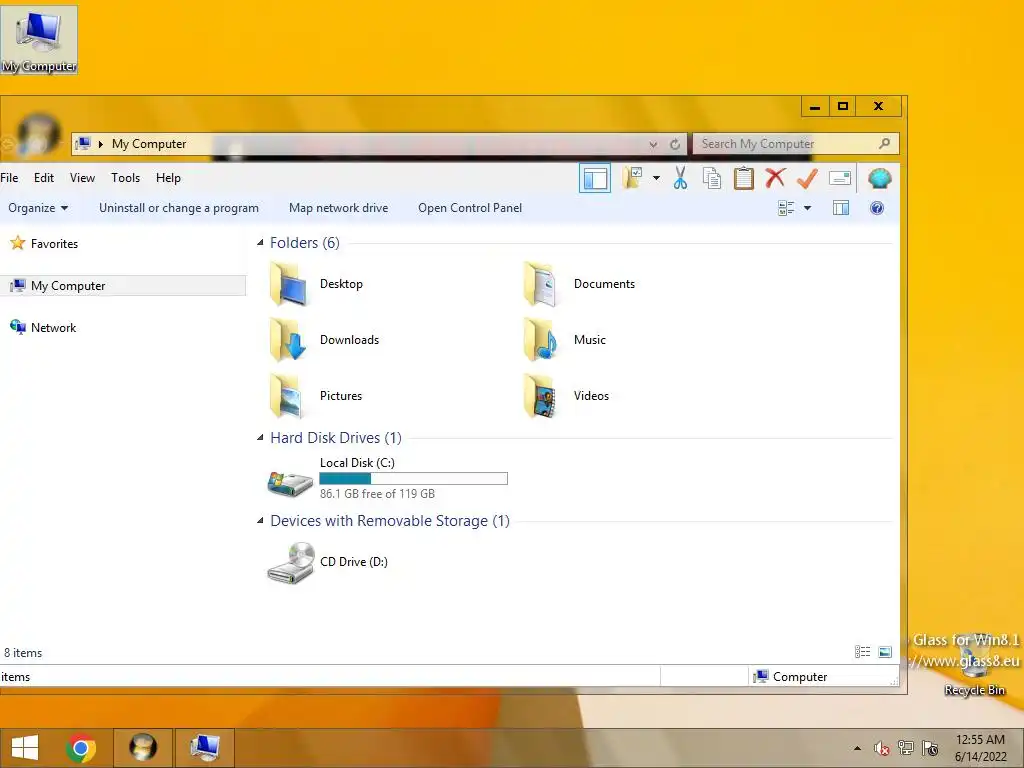1024x768 pixels.
Task: Collapse Devices with Removable Storage group
Action: 260,520
